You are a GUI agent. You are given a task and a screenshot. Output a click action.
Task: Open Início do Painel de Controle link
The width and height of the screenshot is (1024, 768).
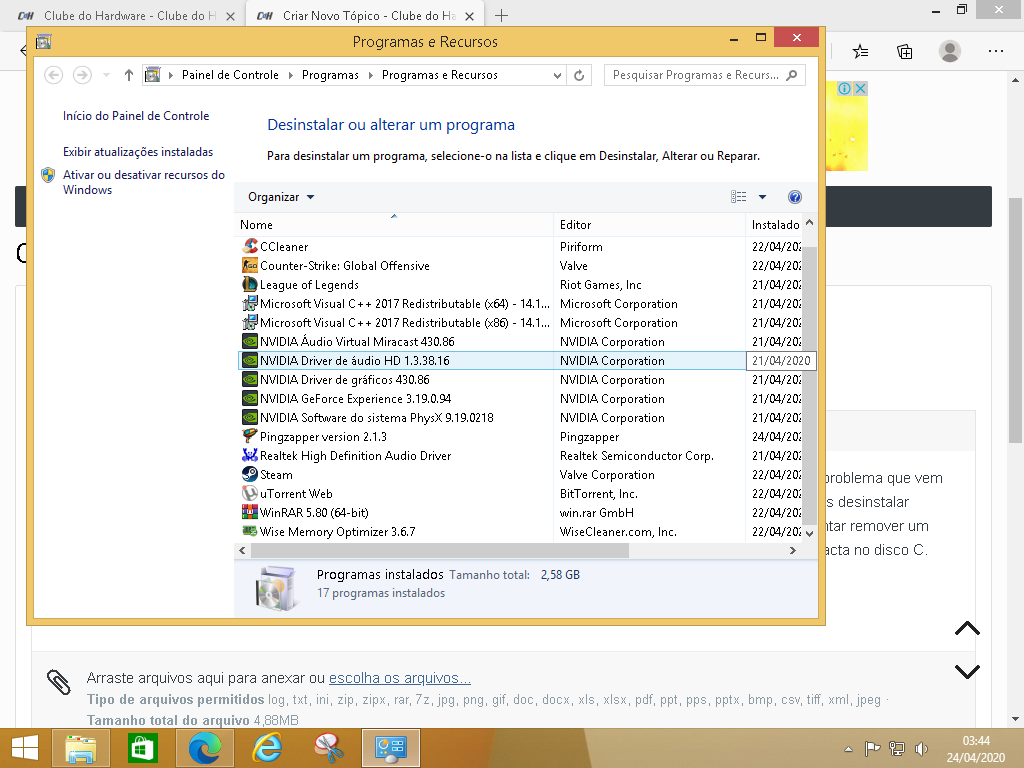click(x=136, y=116)
